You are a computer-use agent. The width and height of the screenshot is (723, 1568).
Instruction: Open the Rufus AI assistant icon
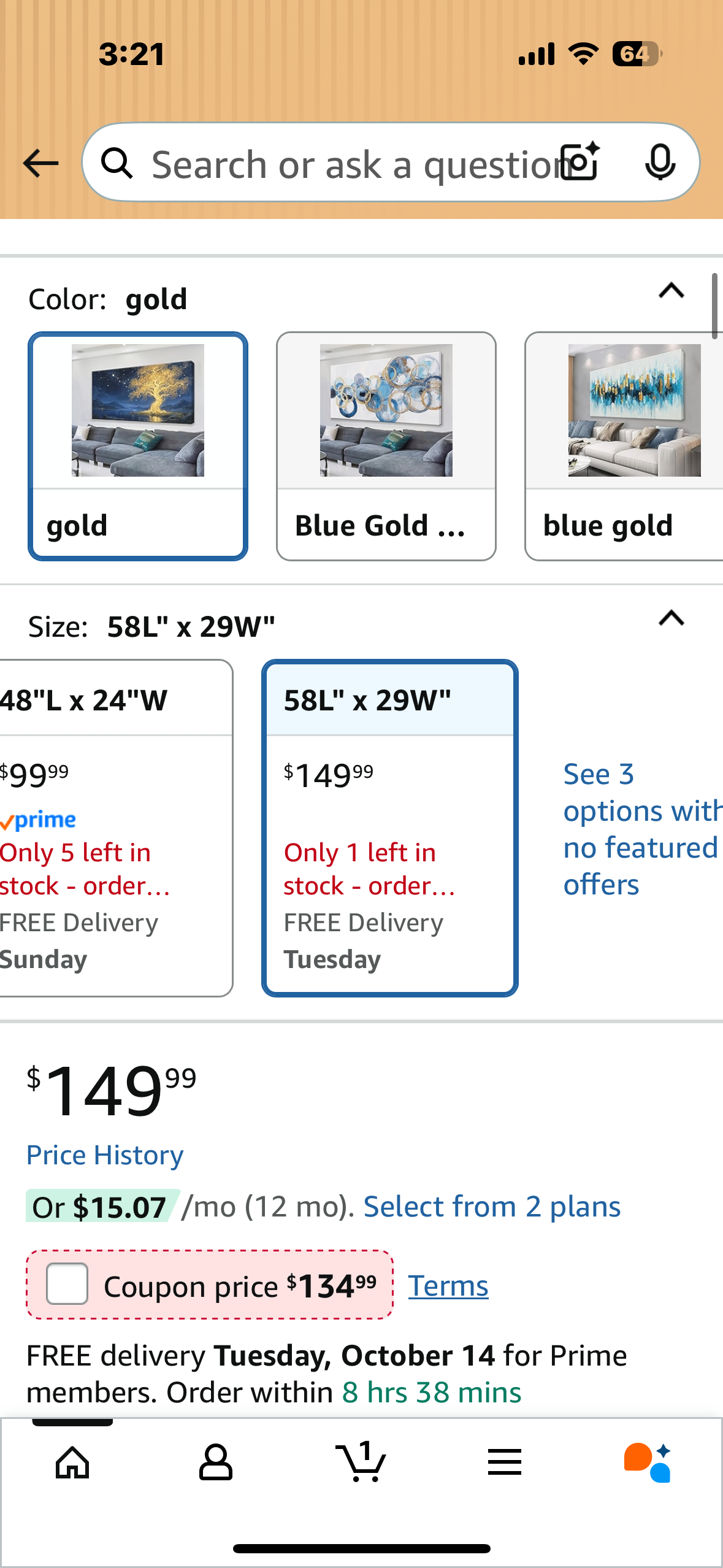pos(648,1462)
